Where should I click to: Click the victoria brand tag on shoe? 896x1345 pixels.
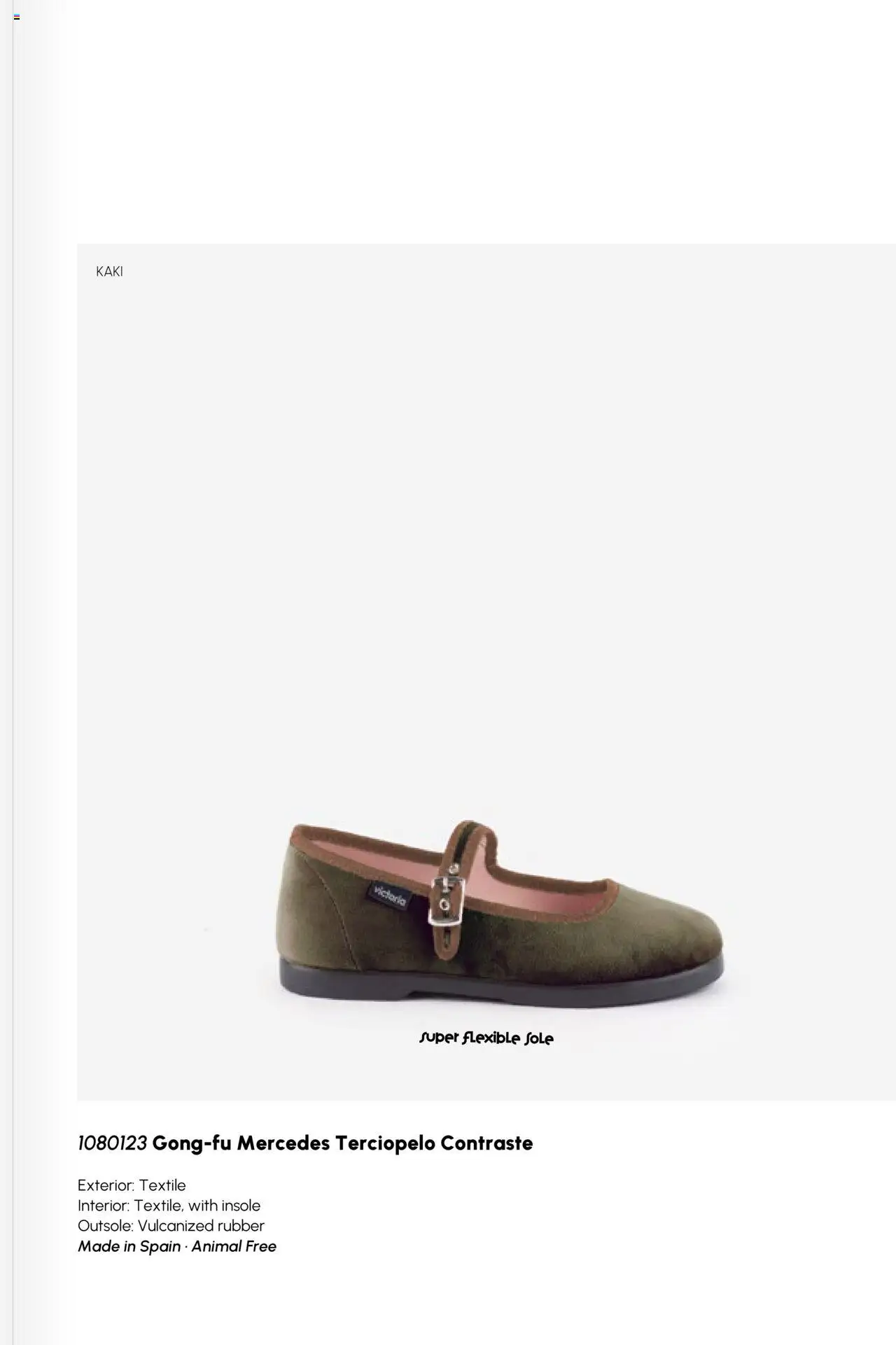389,895
